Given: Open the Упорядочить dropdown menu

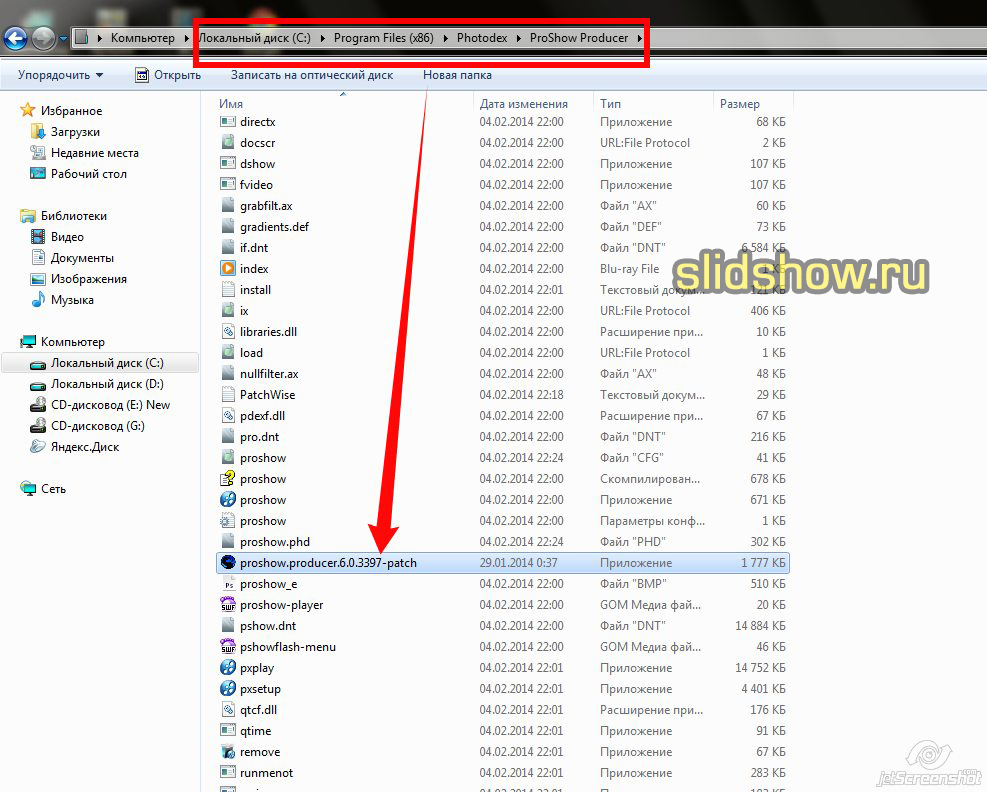Looking at the screenshot, I should point(60,75).
